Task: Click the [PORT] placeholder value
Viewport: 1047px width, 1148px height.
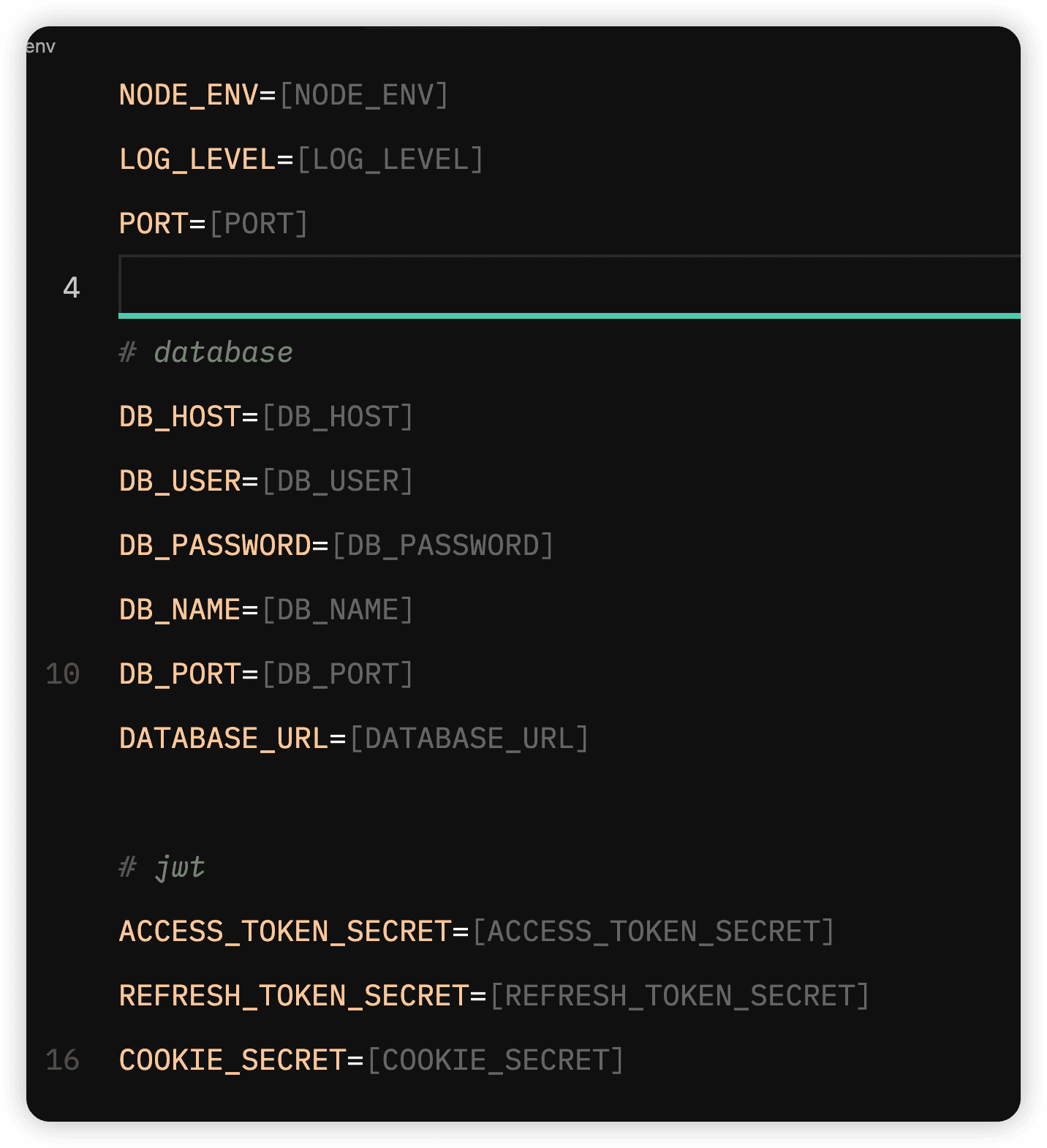Action: point(259,224)
